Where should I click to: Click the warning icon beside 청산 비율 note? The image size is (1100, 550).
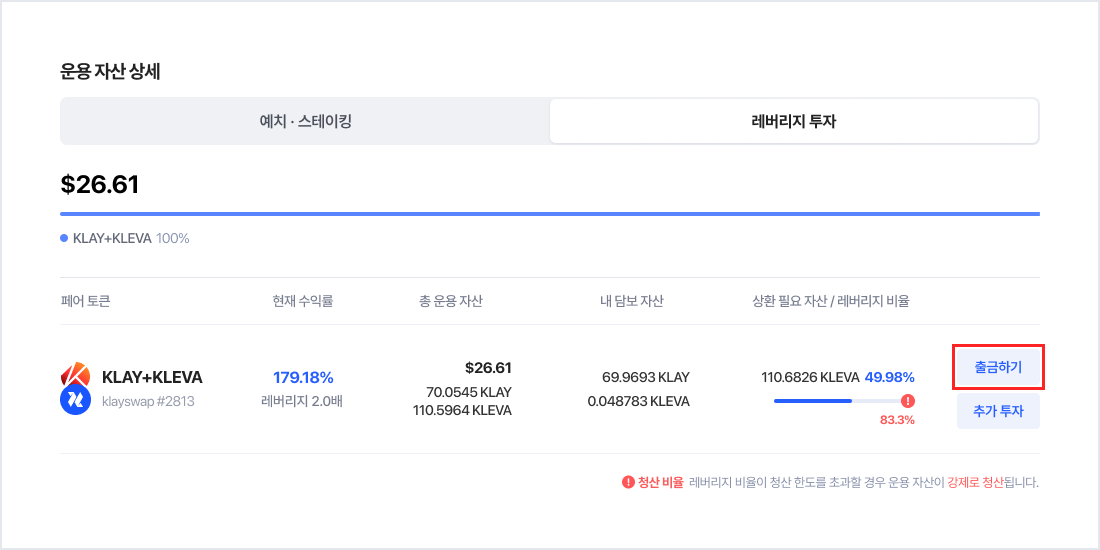[628, 482]
